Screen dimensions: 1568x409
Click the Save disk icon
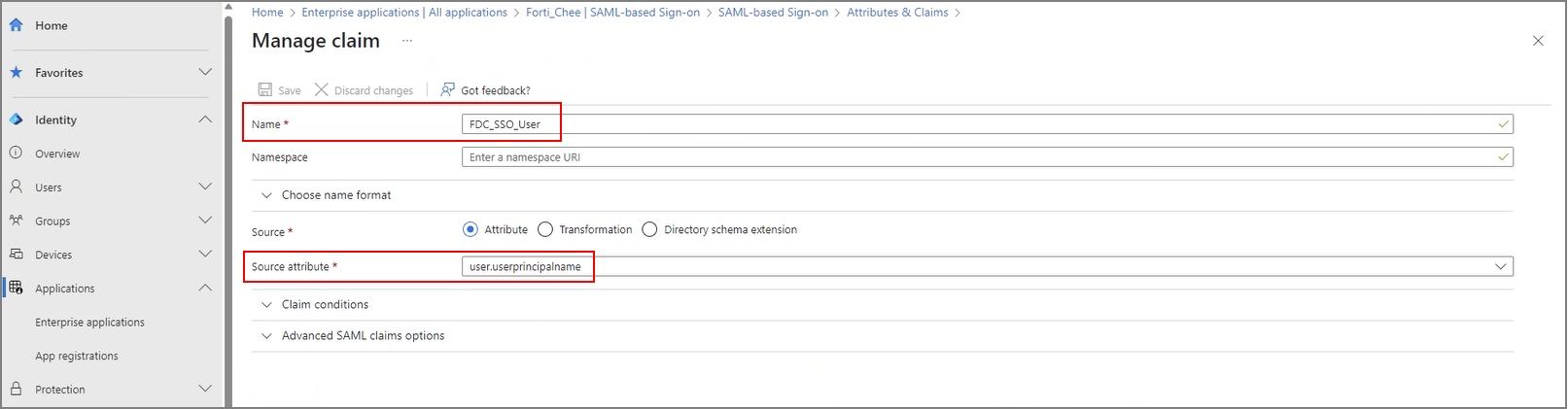[265, 90]
